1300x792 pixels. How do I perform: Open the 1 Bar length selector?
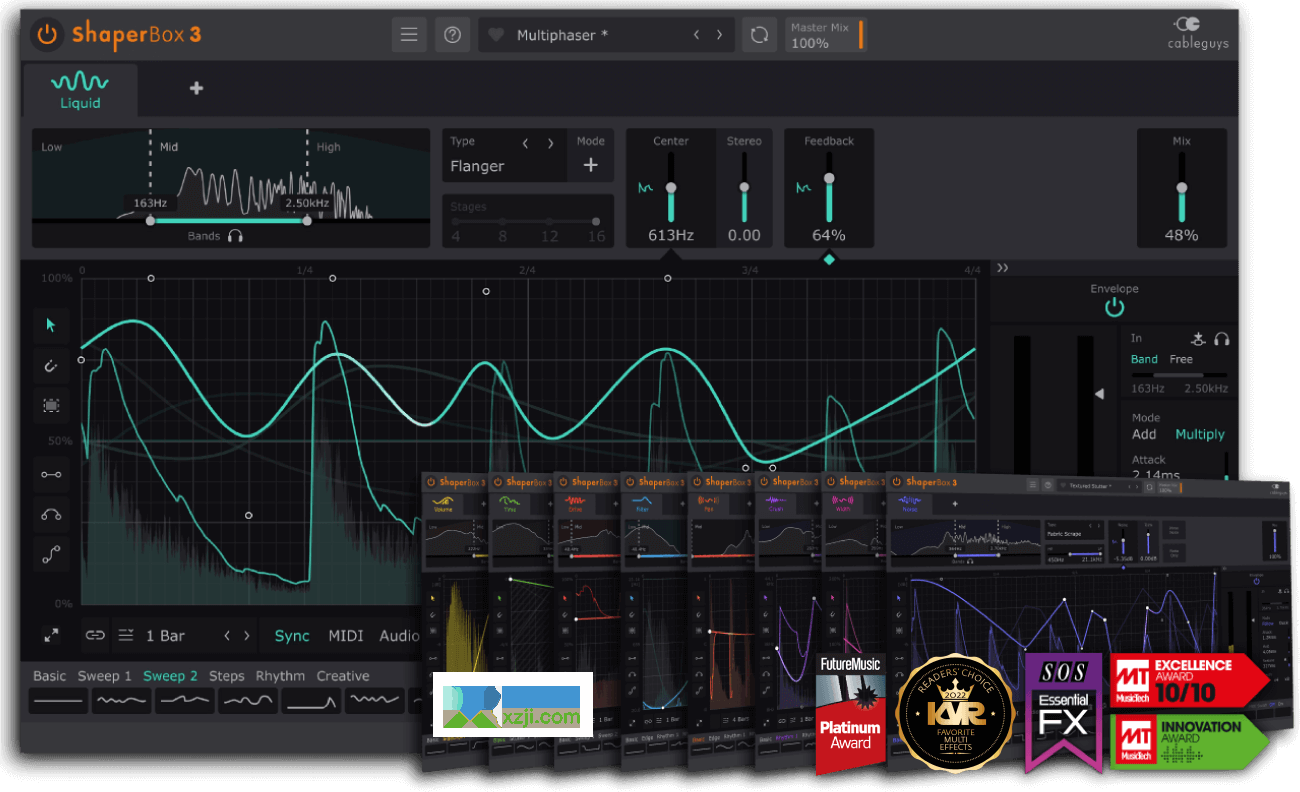(165, 636)
